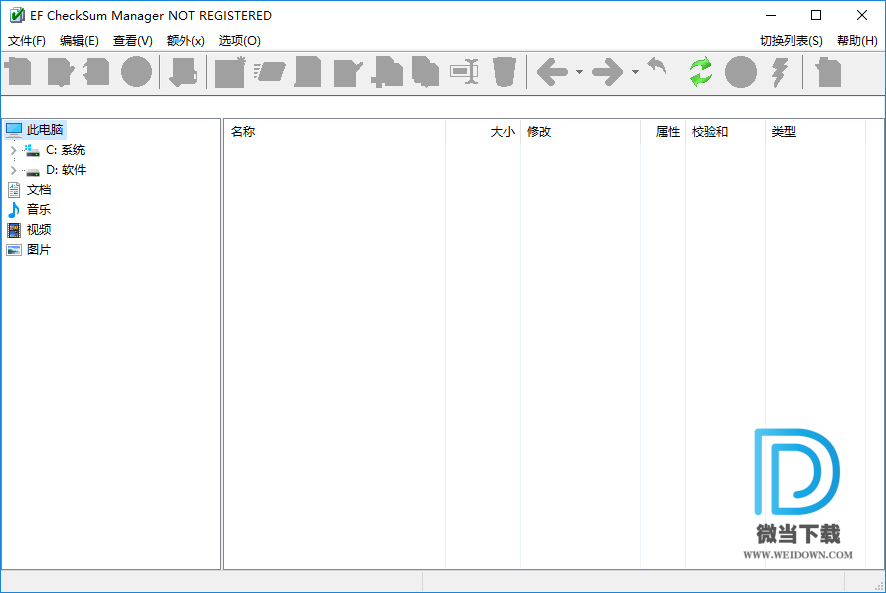Expand the C: 系统 drive node
Image resolution: width=886 pixels, height=593 pixels.
point(13,150)
